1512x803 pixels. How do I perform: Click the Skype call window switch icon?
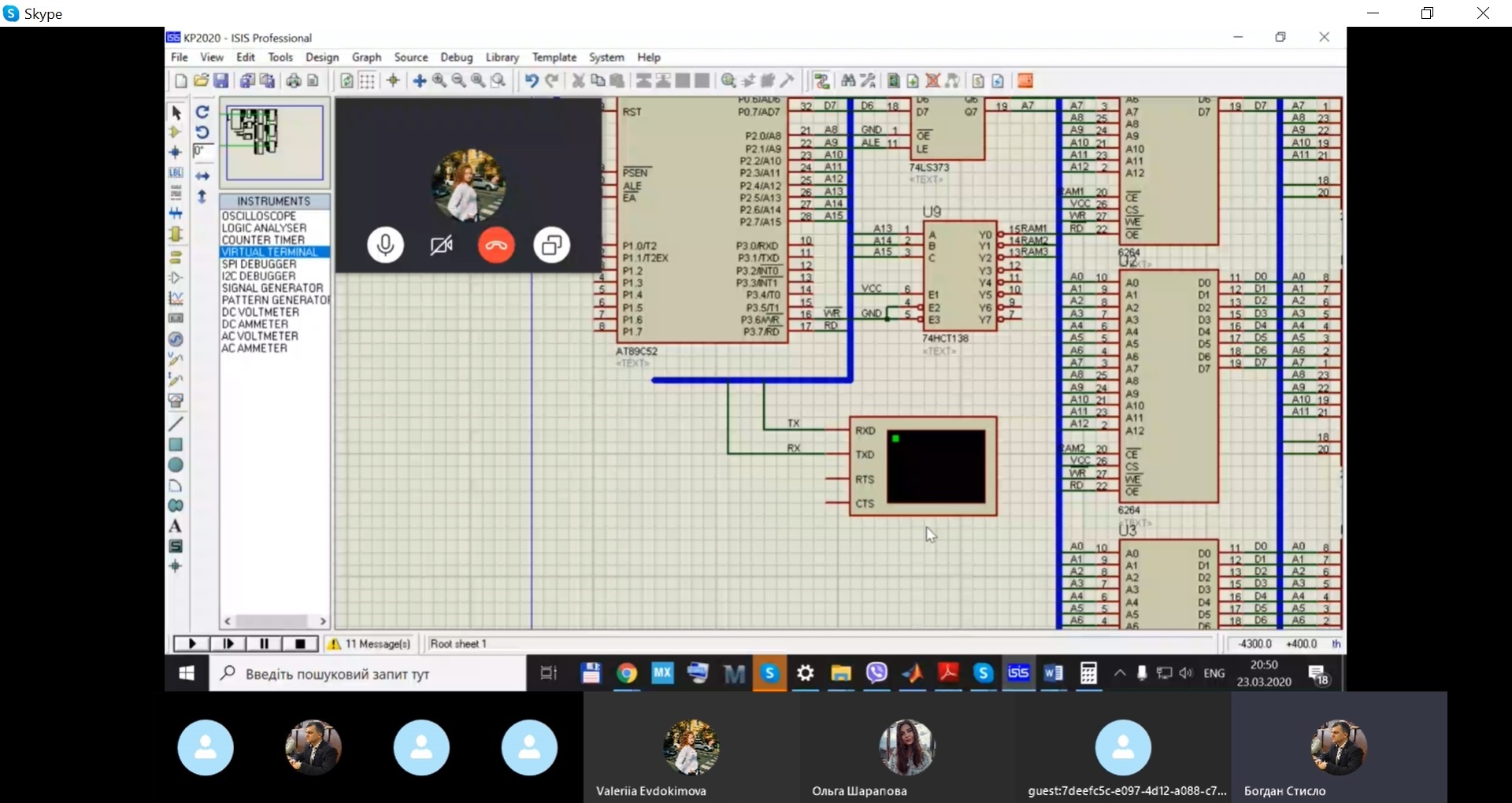[x=551, y=246]
